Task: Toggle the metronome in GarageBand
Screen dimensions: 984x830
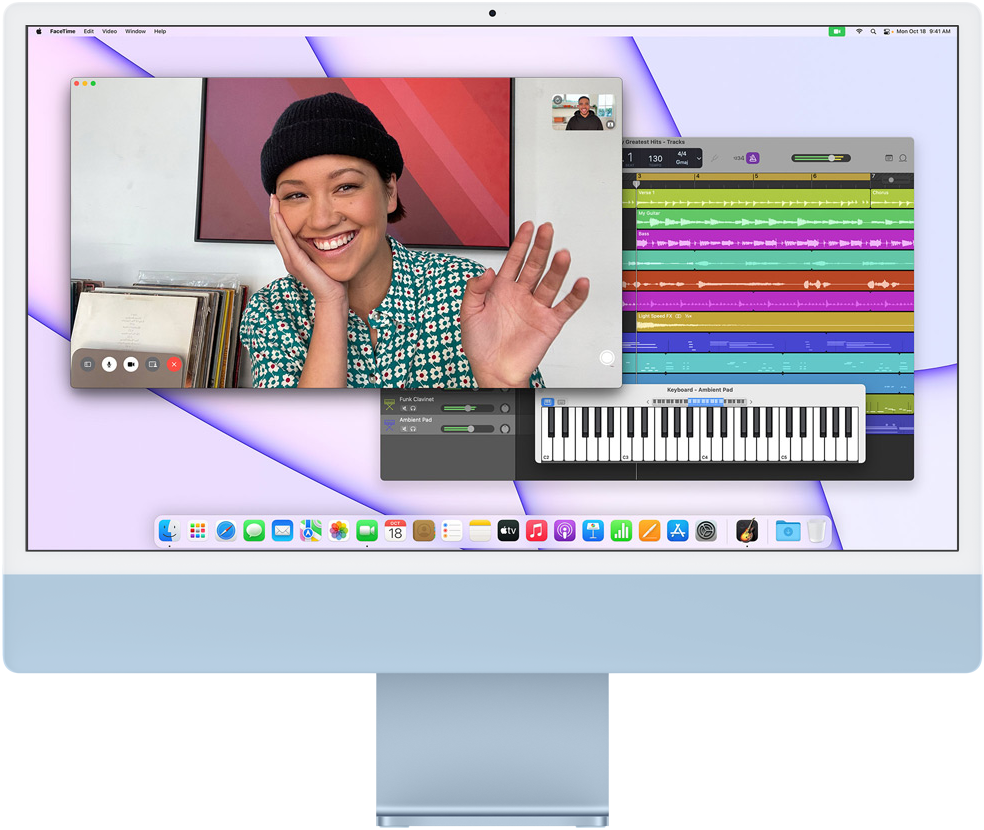Action: [x=753, y=158]
